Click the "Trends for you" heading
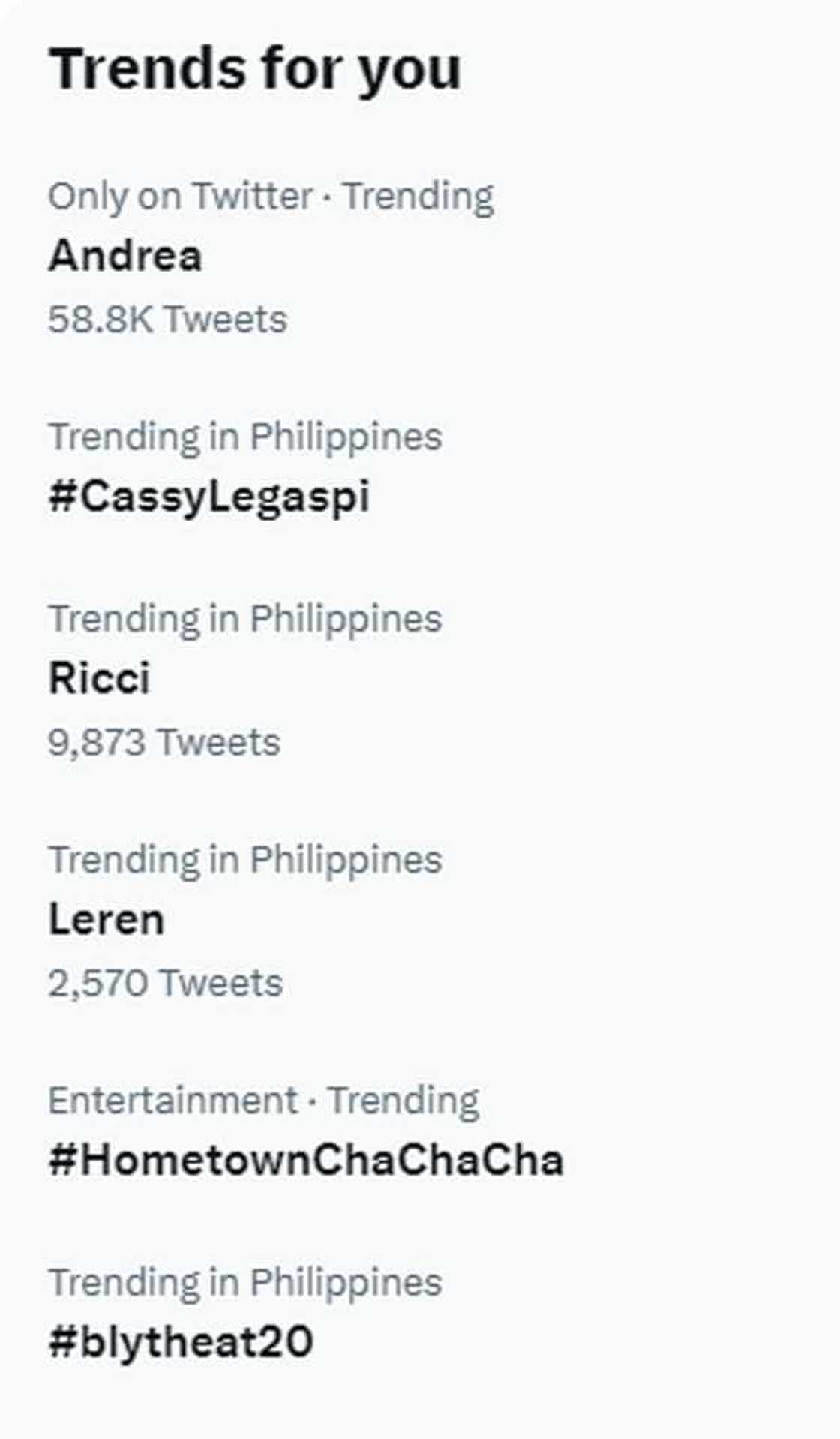 point(254,69)
